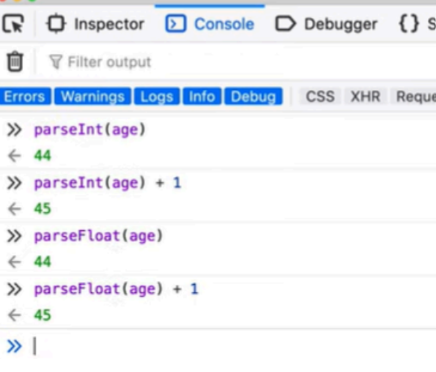This screenshot has width=436, height=372.
Task: Click result 45 below parseInt(age) + 1
Action: 42,209
